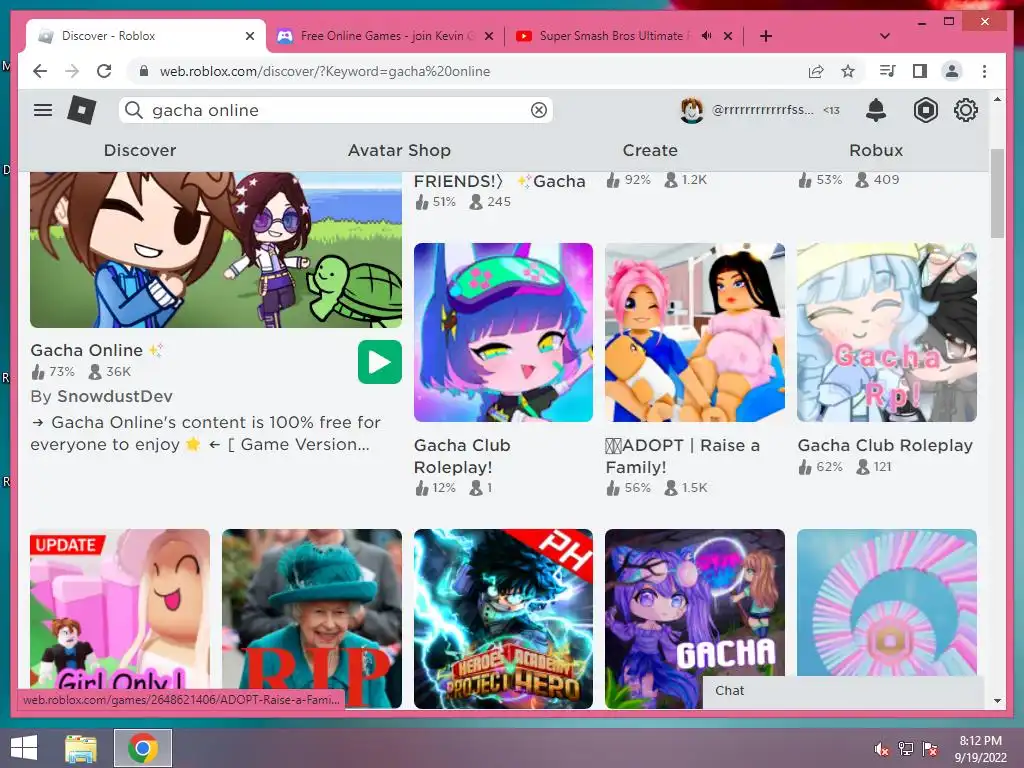Open the Create section
The height and width of the screenshot is (768, 1024).
pyautogui.click(x=650, y=150)
